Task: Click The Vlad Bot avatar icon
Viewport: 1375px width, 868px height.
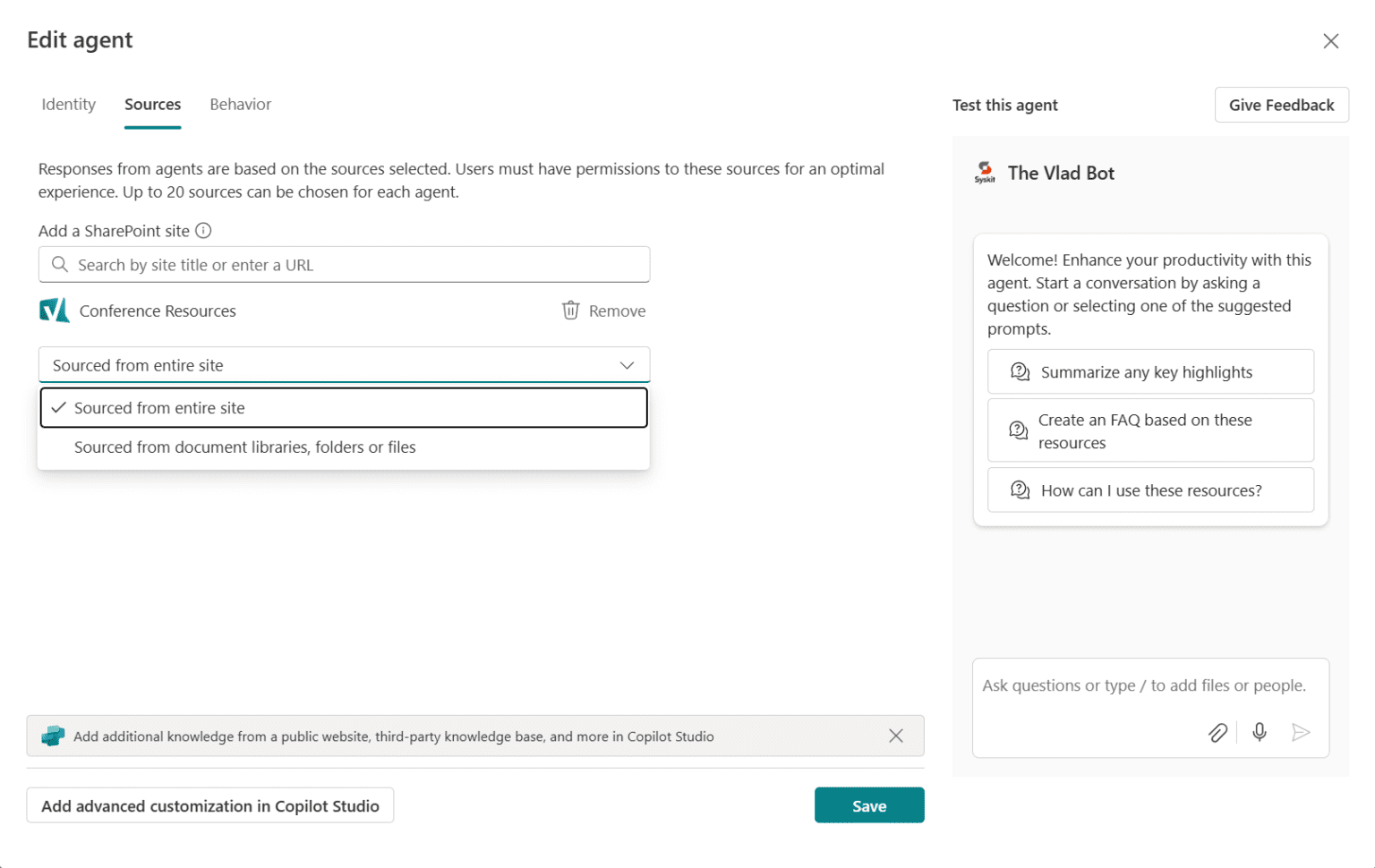Action: pos(985,172)
